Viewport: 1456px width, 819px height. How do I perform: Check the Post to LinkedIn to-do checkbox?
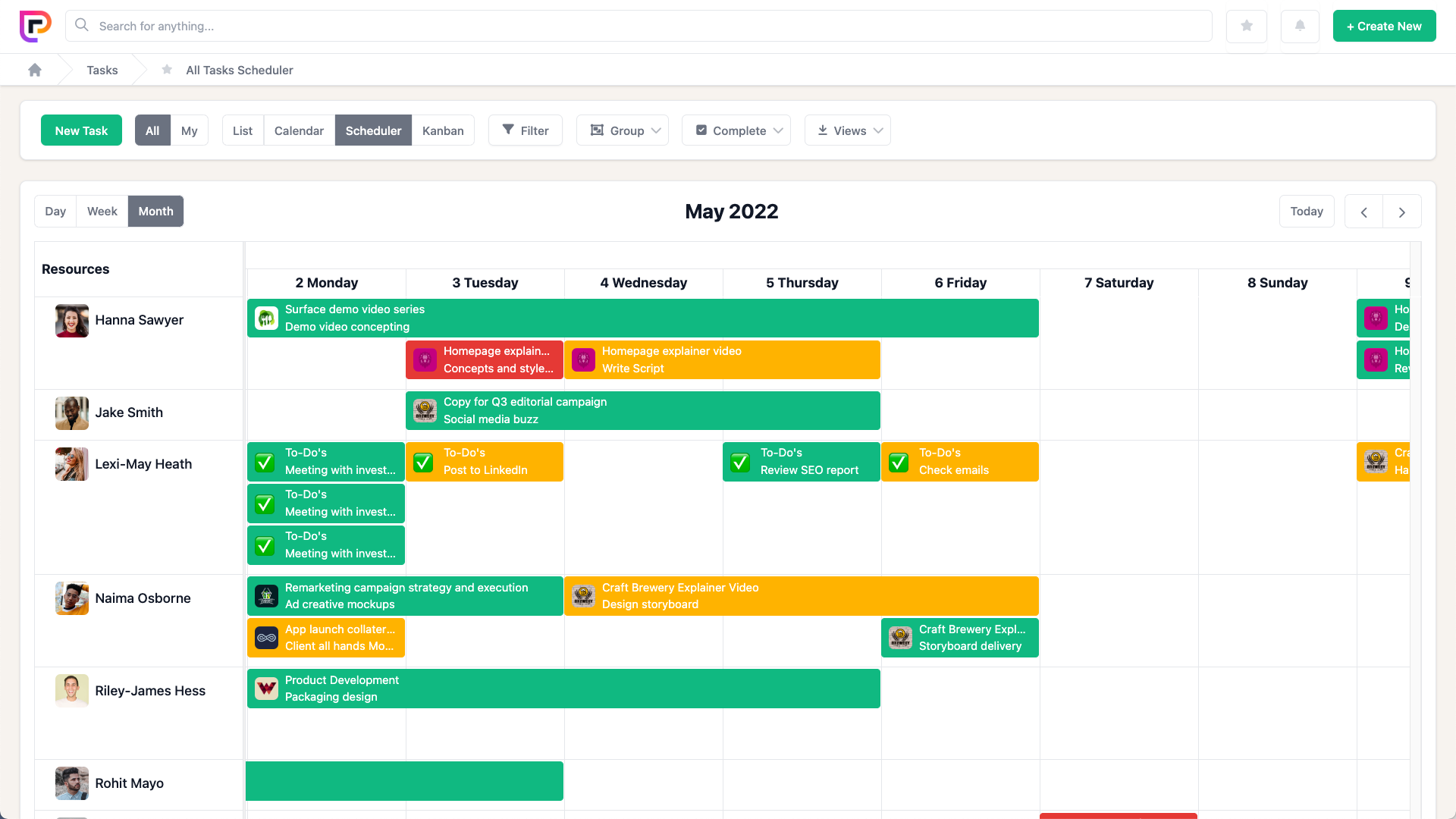[423, 462]
